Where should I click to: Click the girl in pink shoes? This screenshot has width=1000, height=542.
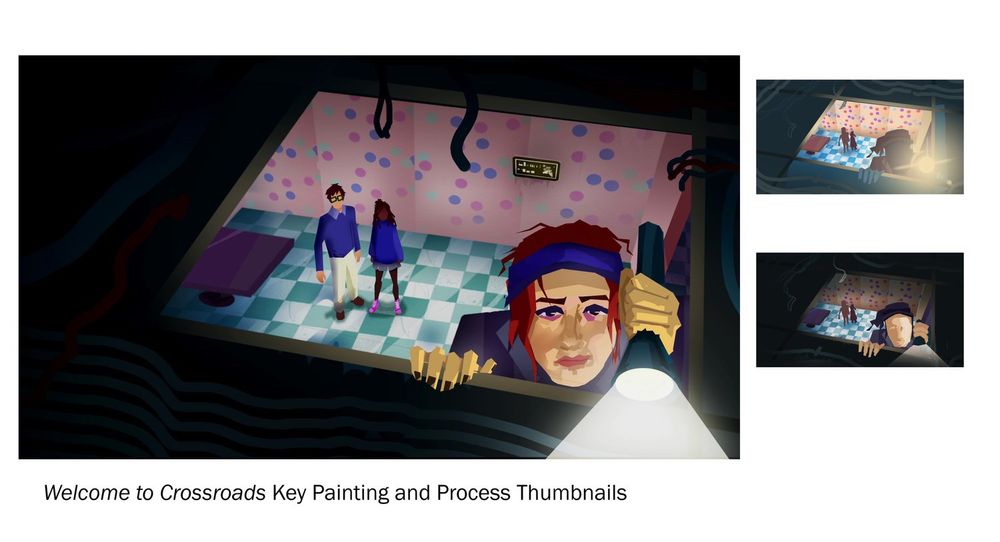click(385, 257)
